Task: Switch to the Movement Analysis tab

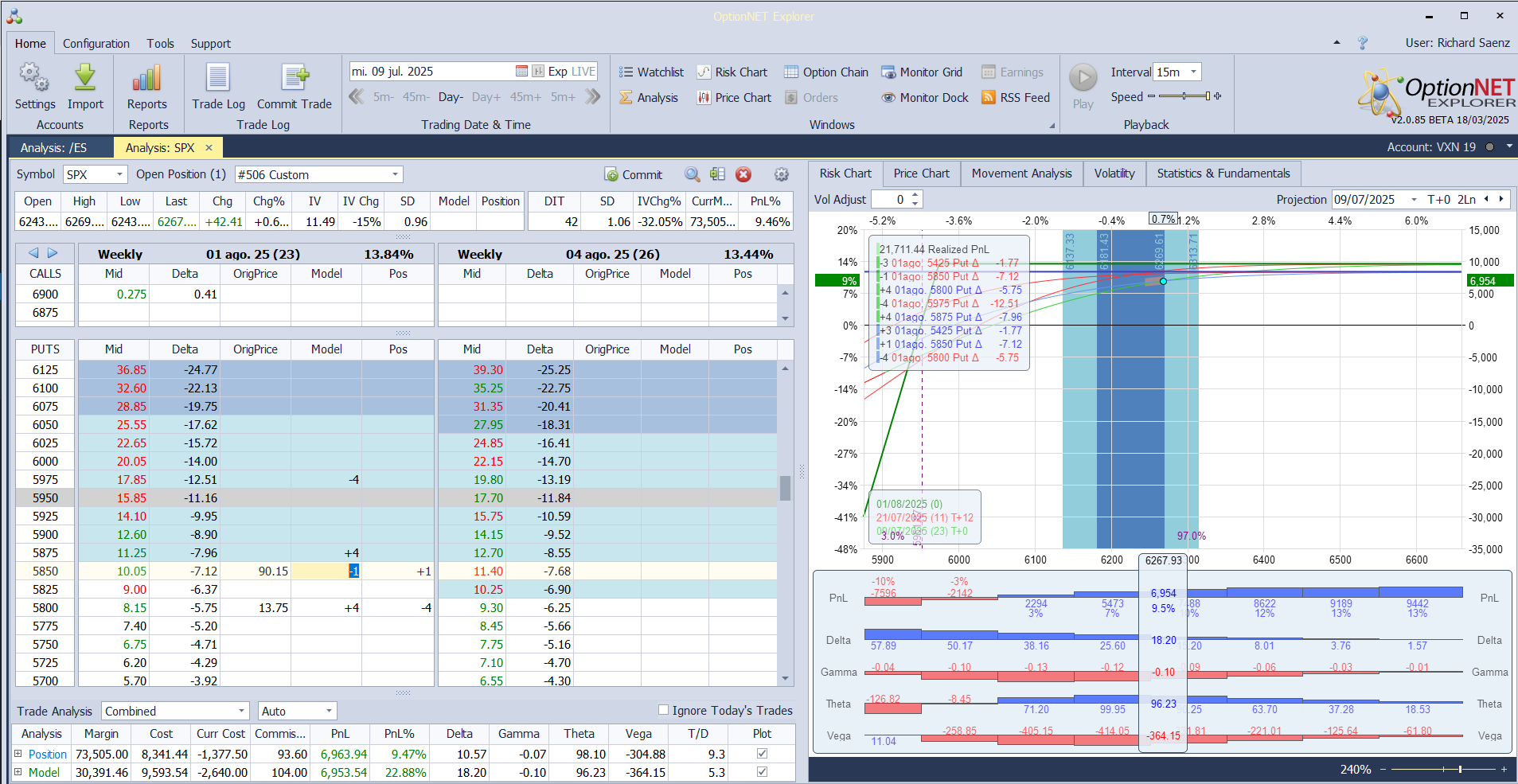Action: click(x=1021, y=174)
